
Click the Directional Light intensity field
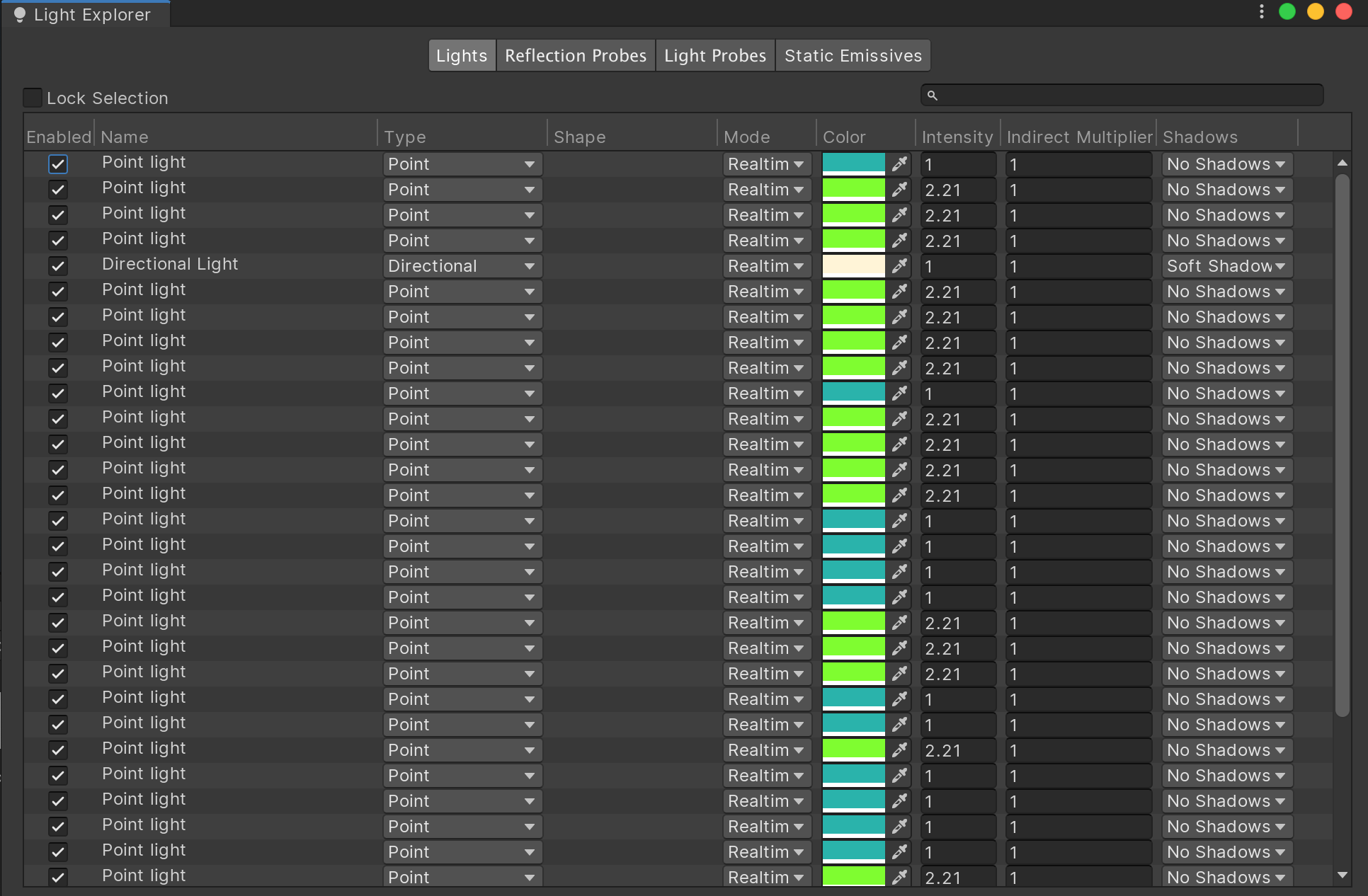(x=957, y=267)
